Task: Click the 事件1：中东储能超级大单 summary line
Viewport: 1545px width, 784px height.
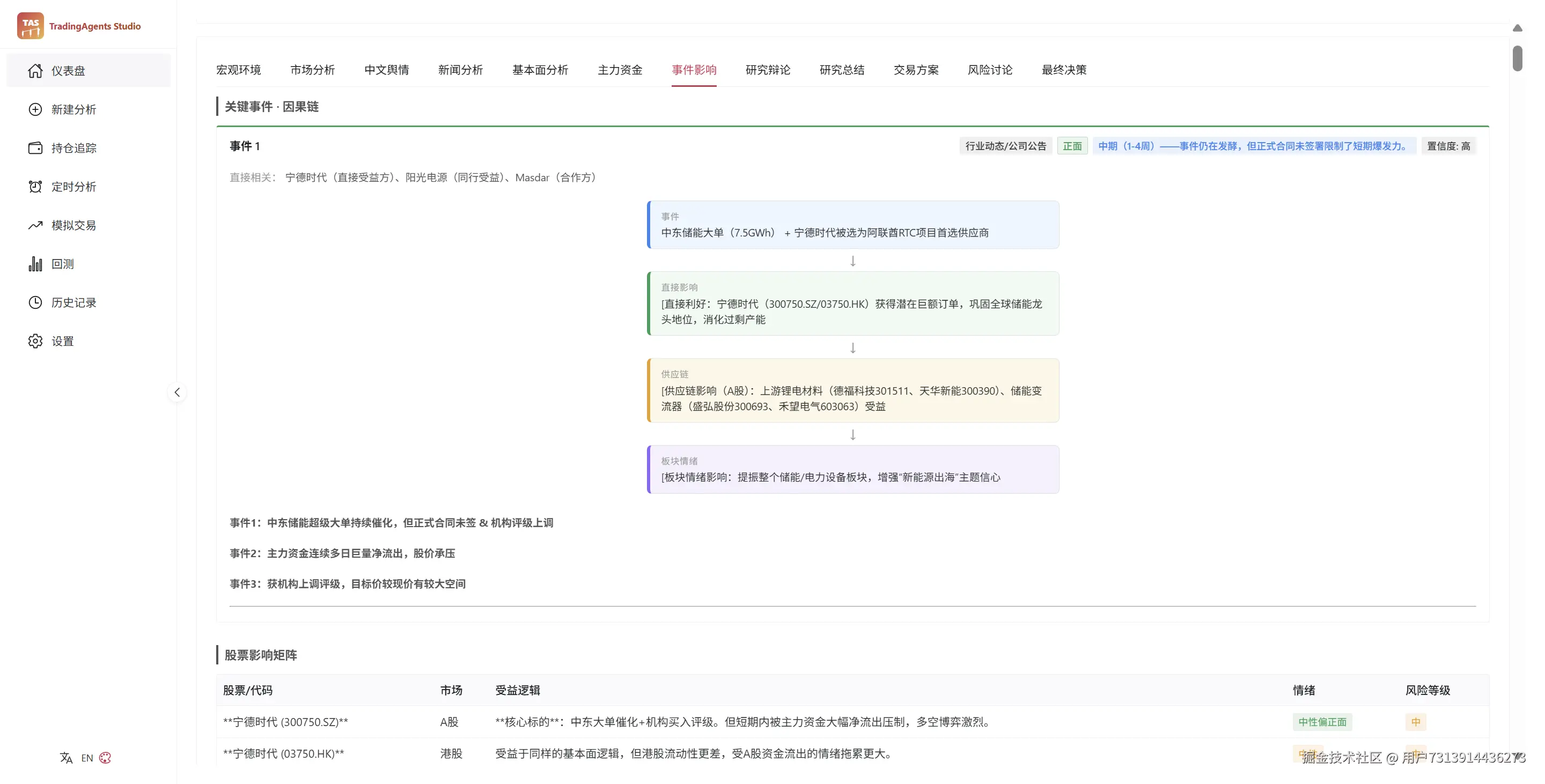Action: (x=391, y=523)
